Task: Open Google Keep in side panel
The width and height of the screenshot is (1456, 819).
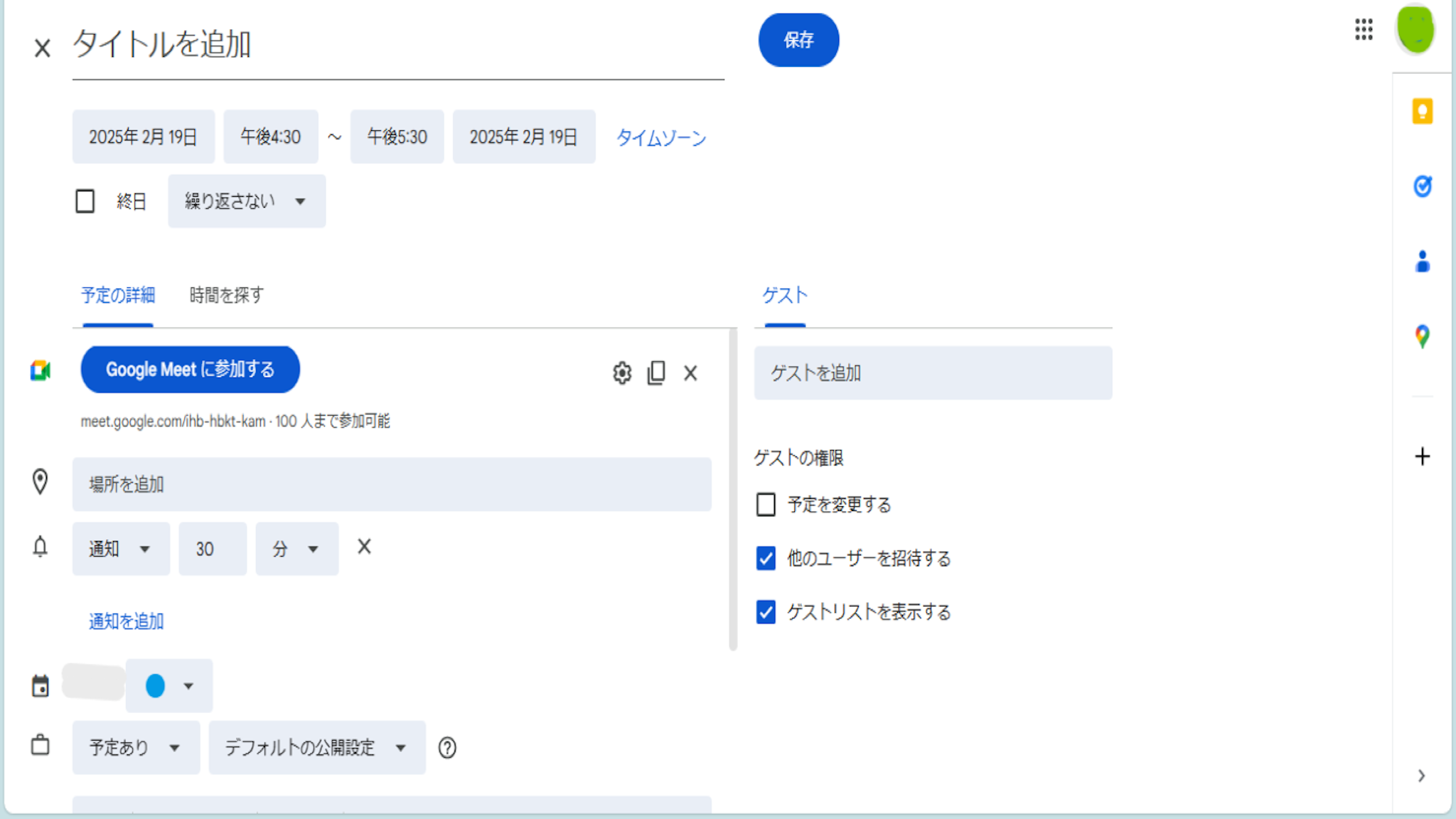Action: click(x=1422, y=112)
